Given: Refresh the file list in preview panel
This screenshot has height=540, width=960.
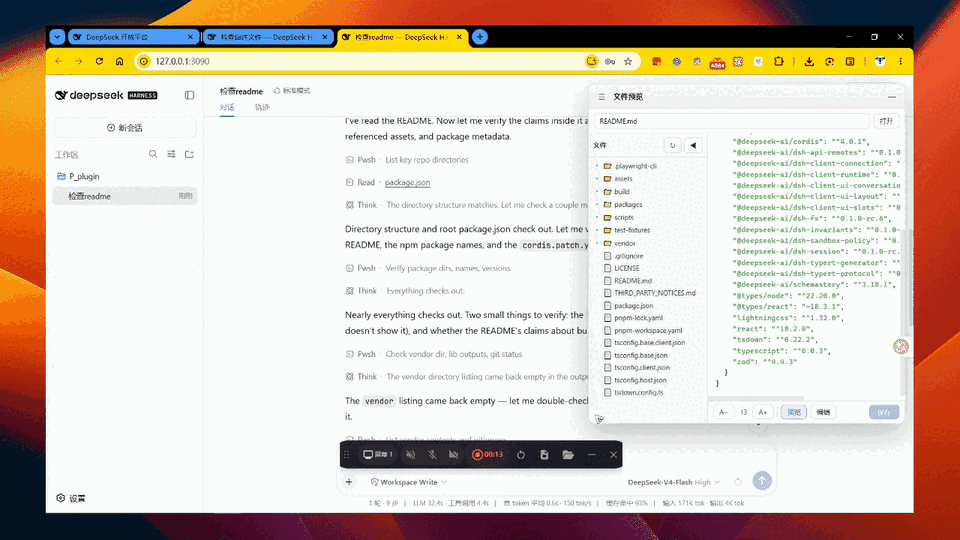Looking at the screenshot, I should pyautogui.click(x=672, y=145).
